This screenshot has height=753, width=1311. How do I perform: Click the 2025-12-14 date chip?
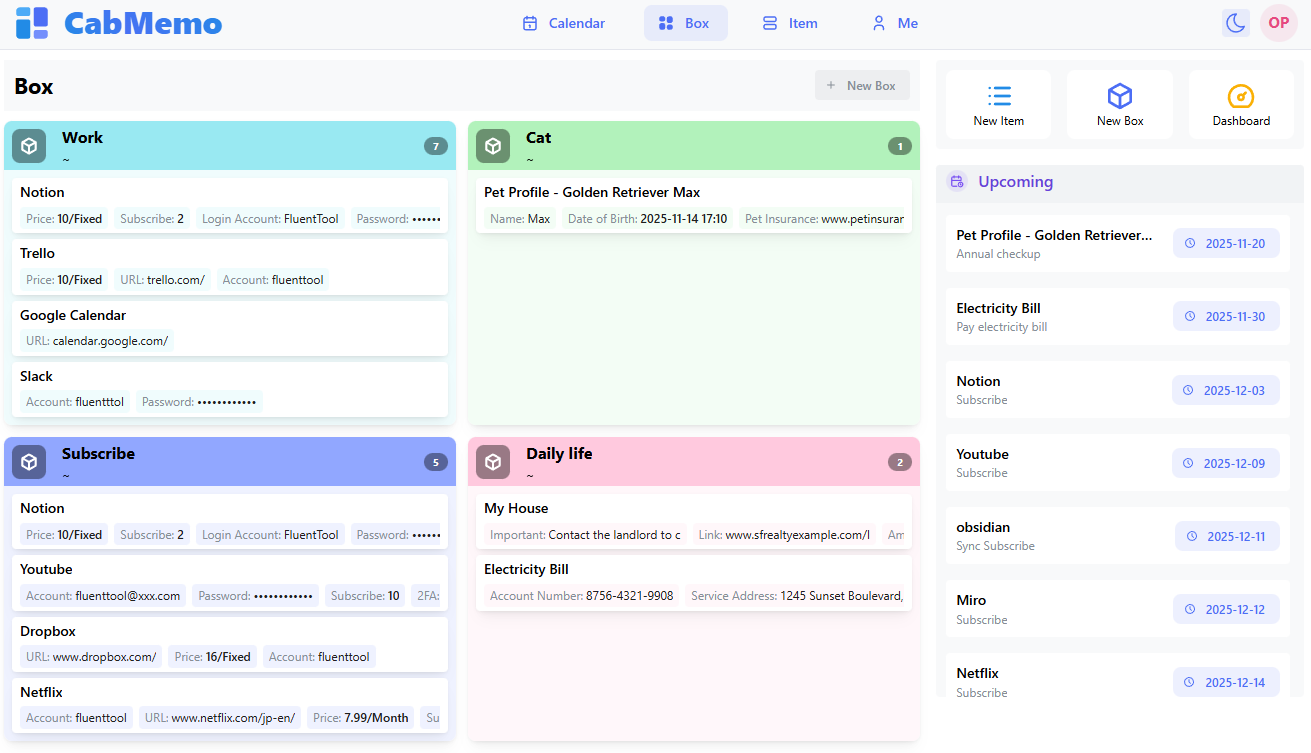click(x=1226, y=682)
